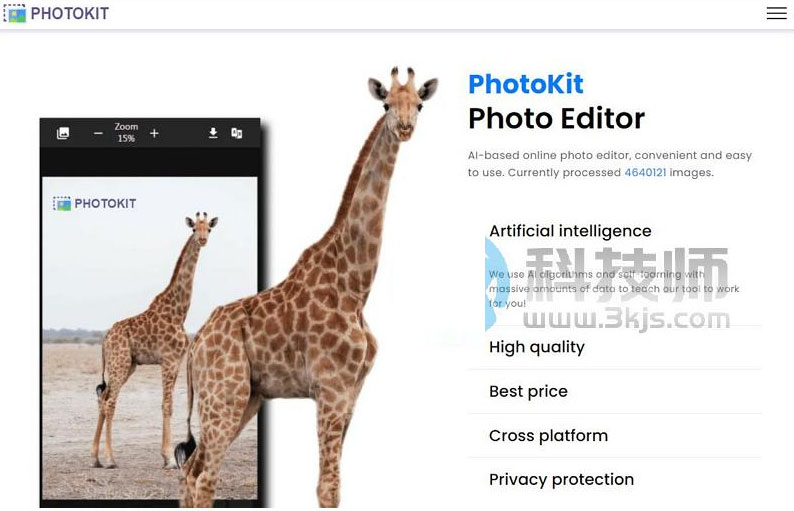Click the Zoom 15% indicator

click(x=126, y=133)
